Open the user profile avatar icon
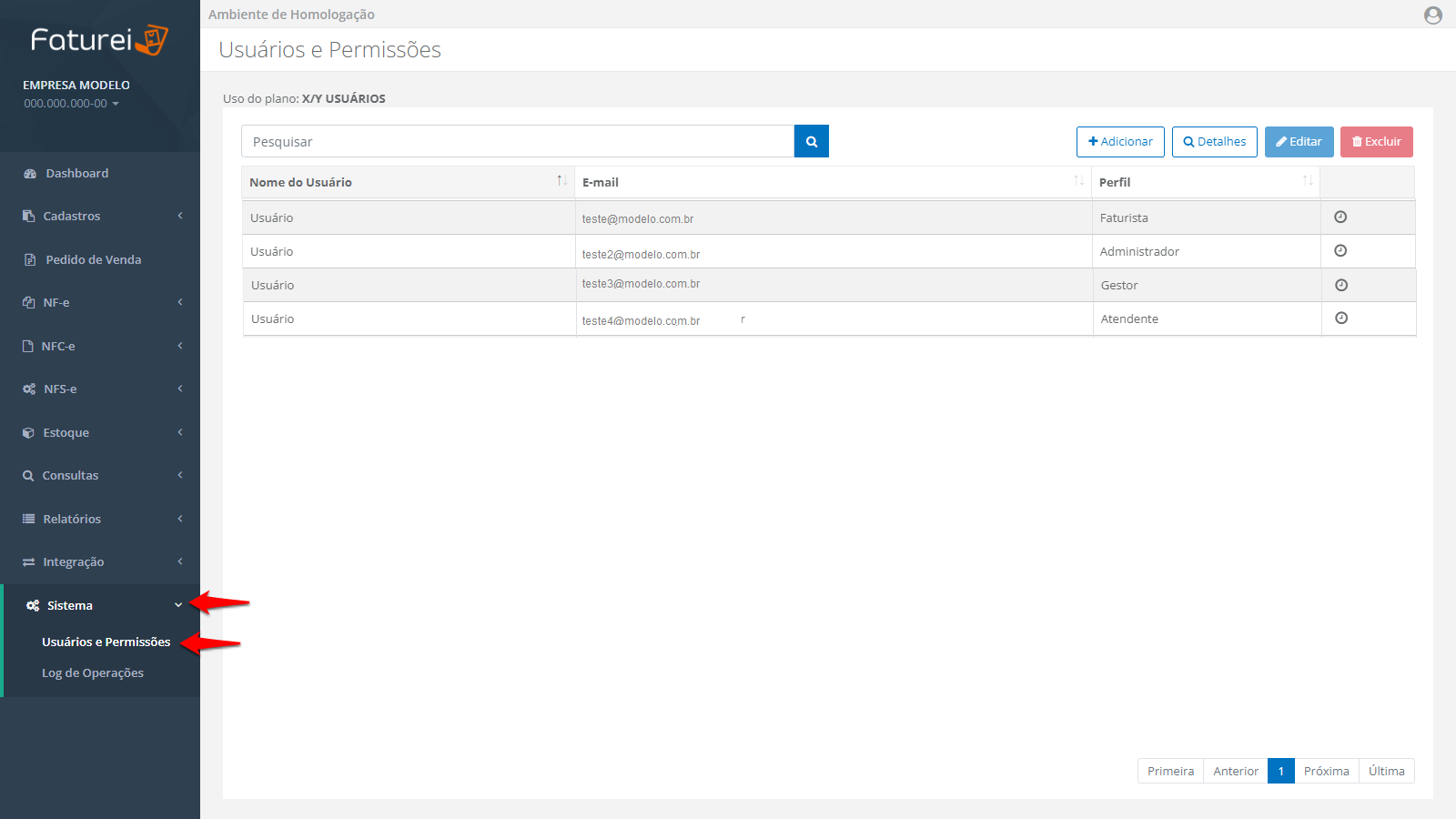 click(x=1432, y=15)
